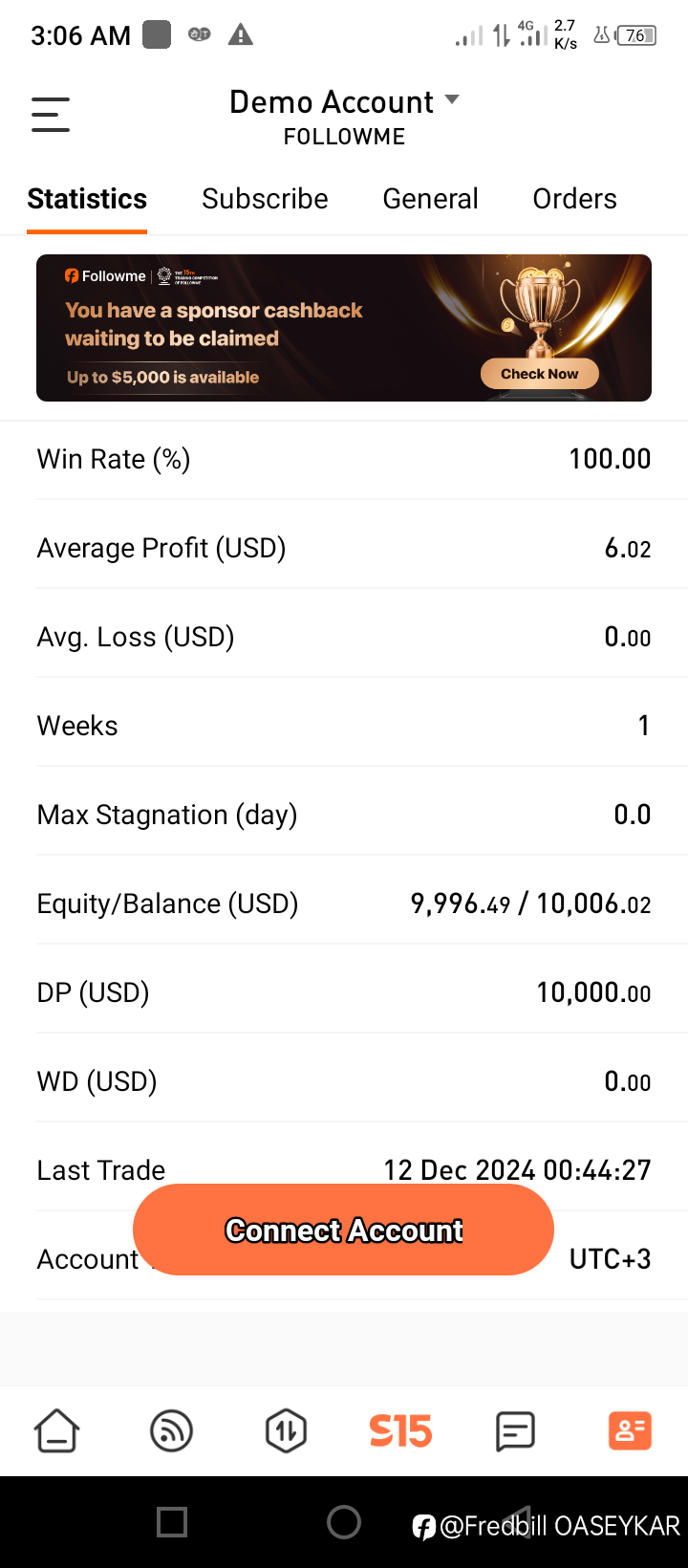Tap the S15 competition icon
This screenshot has height=1568, width=688.
point(400,1431)
